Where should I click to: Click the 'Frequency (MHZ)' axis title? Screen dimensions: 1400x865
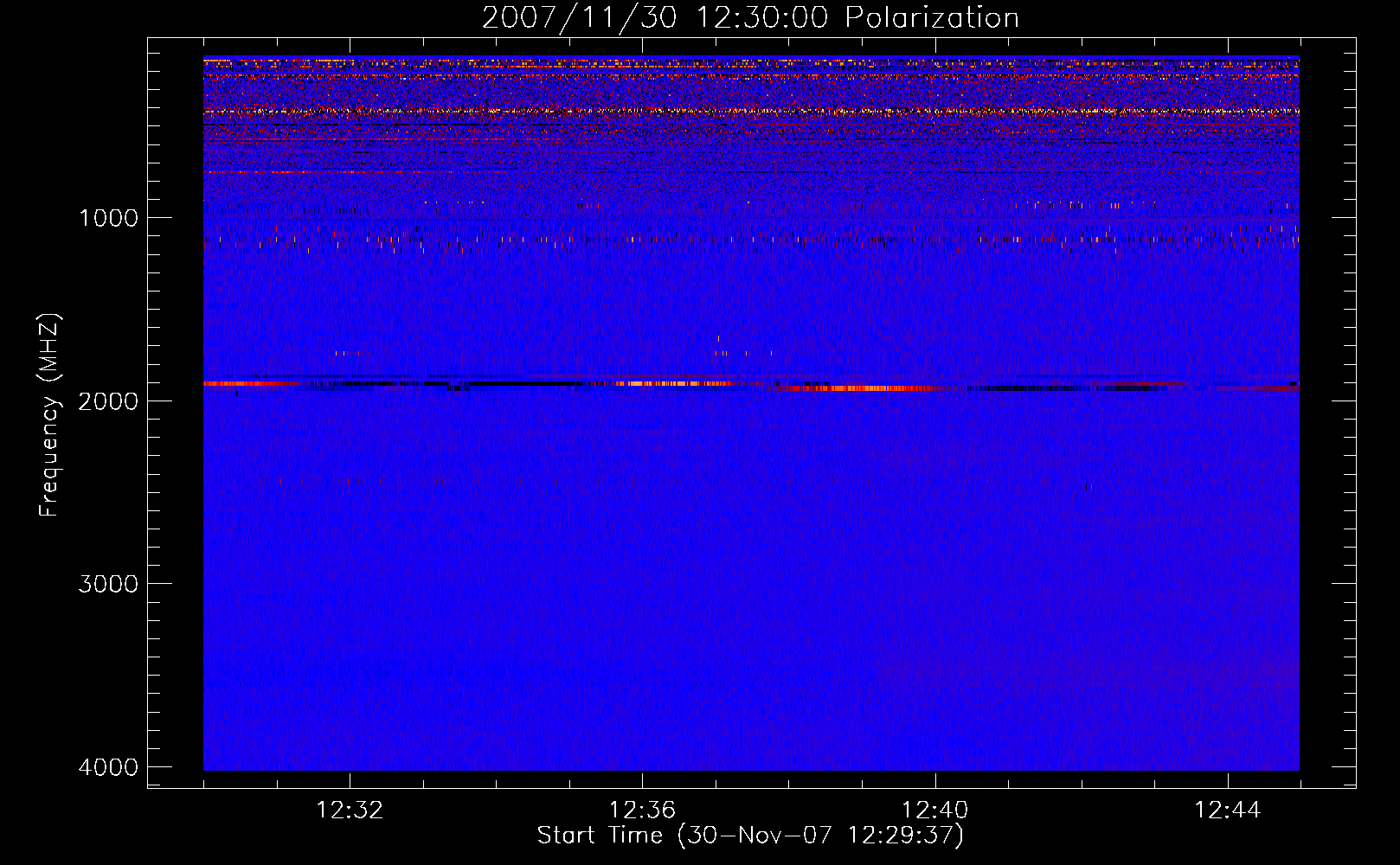point(50,414)
